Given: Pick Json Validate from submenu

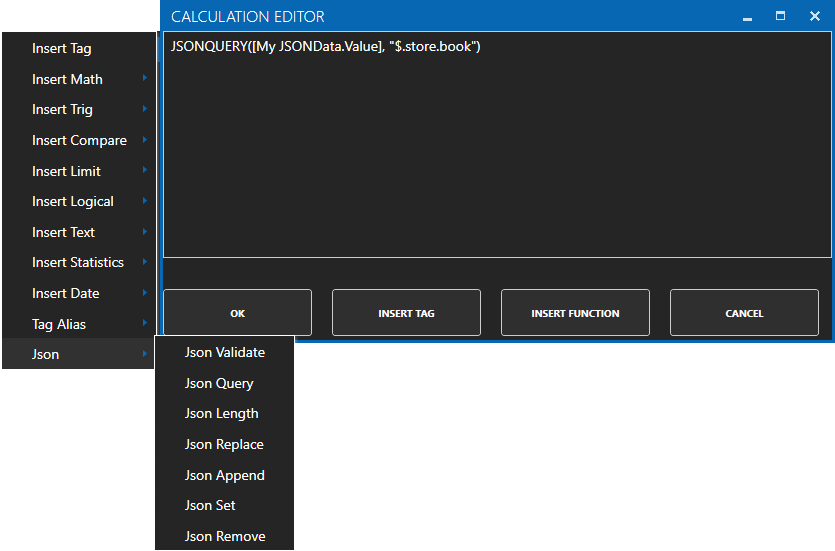Looking at the screenshot, I should point(225,352).
